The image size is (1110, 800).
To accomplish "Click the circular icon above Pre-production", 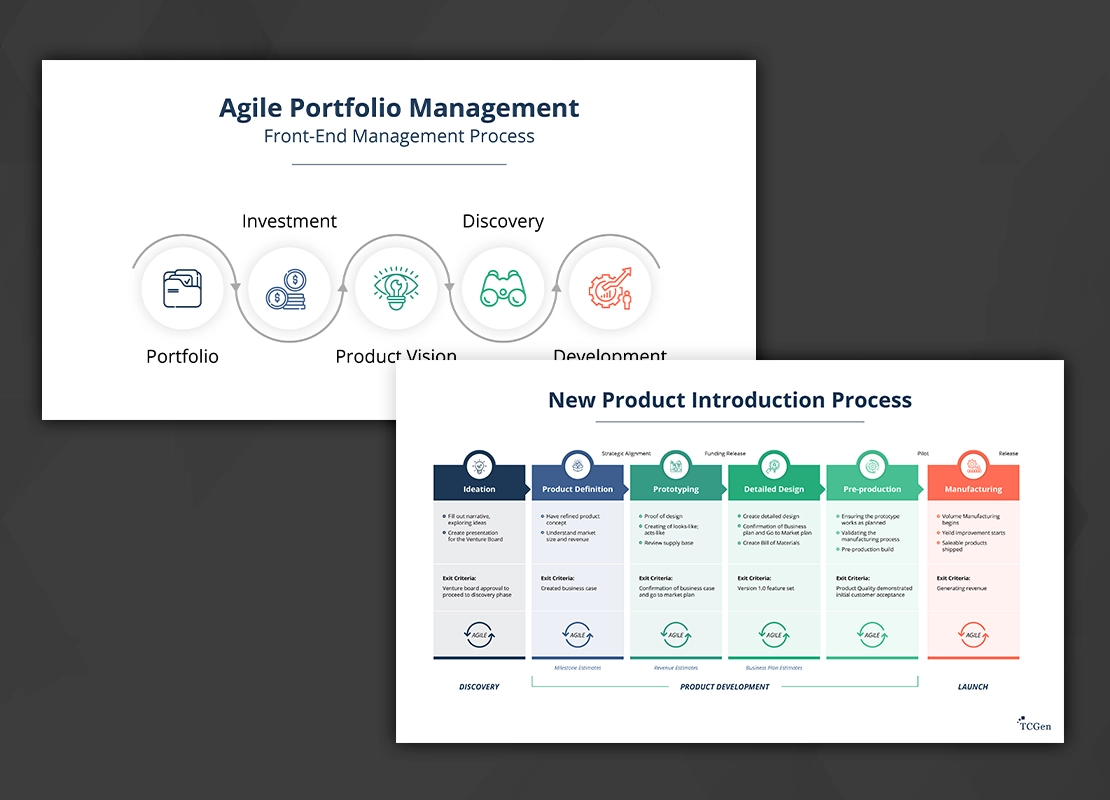I will (x=872, y=466).
